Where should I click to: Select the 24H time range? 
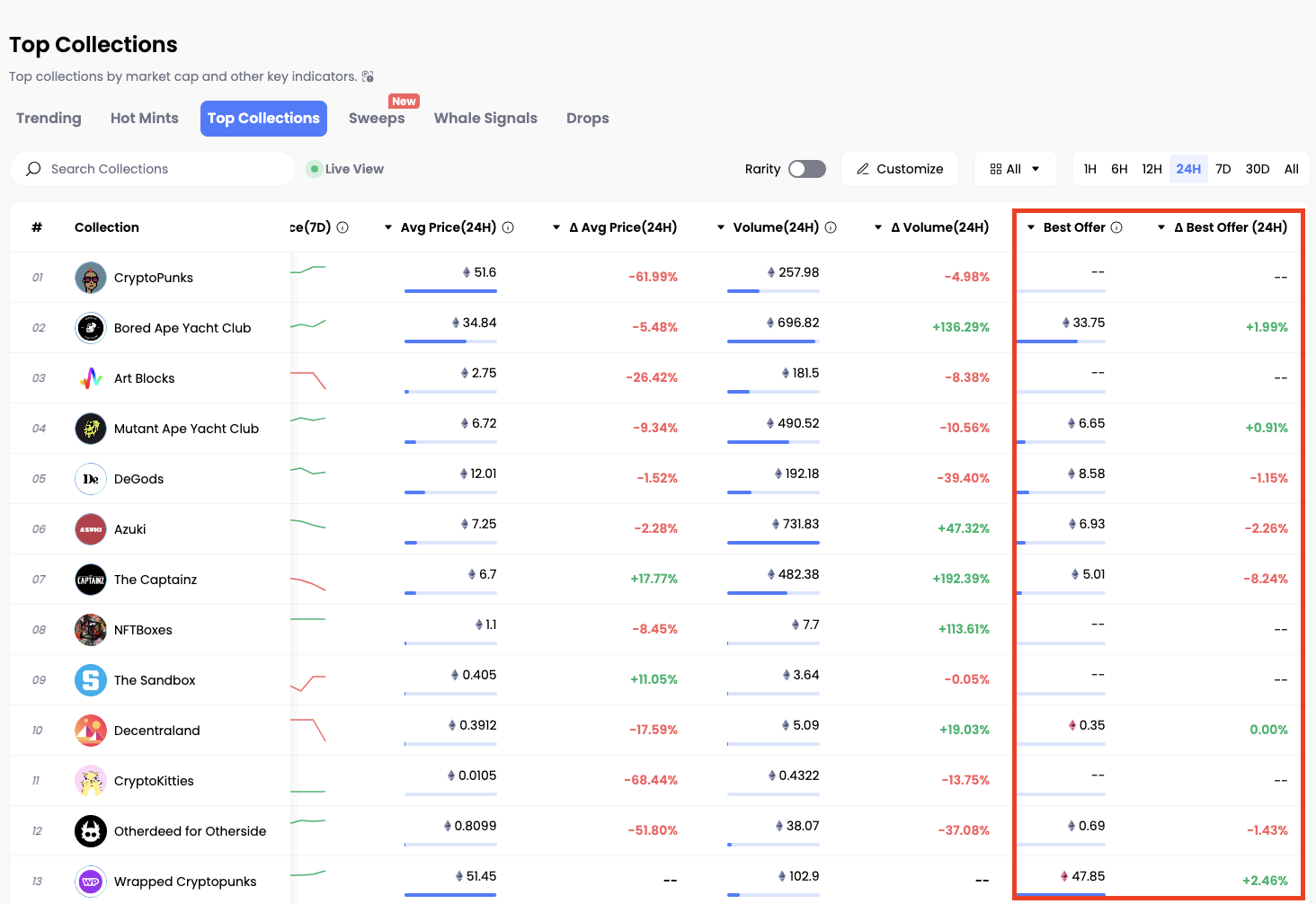click(x=1188, y=169)
